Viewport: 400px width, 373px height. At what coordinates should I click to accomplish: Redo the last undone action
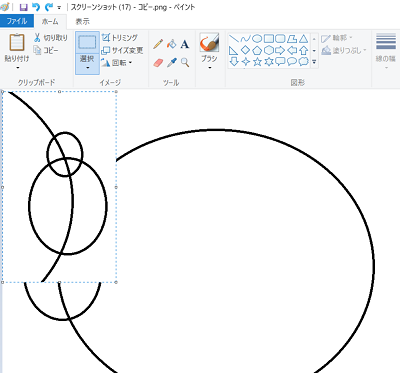pyautogui.click(x=49, y=7)
